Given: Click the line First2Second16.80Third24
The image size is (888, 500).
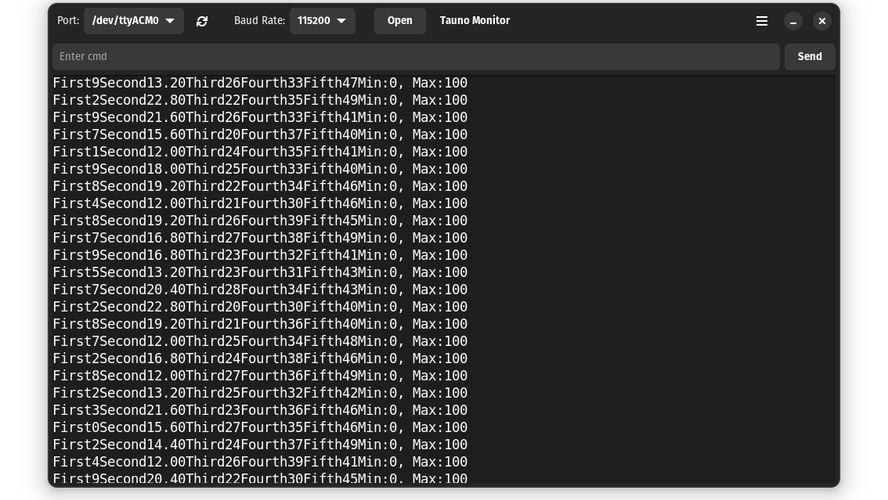Looking at the screenshot, I should [x=260, y=358].
